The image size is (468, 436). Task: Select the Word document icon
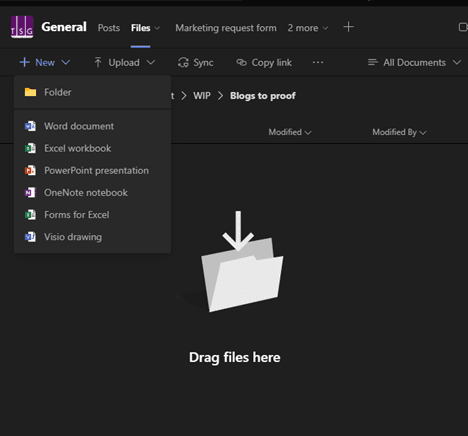click(x=30, y=126)
